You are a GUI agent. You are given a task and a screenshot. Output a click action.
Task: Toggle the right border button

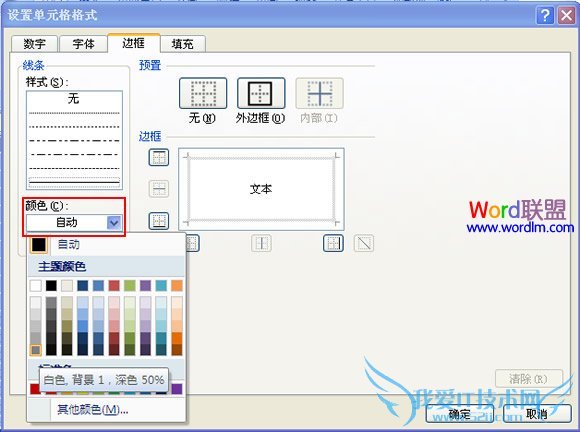pos(333,243)
